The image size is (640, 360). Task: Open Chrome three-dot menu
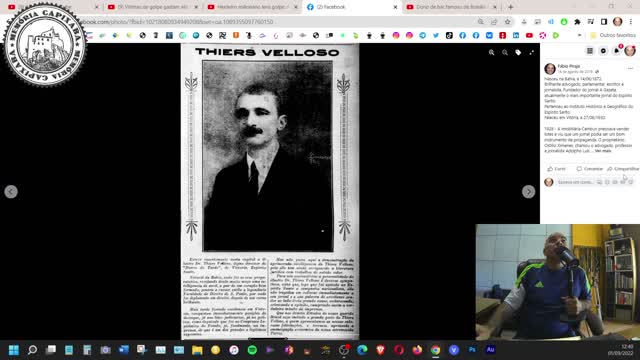click(x=631, y=22)
